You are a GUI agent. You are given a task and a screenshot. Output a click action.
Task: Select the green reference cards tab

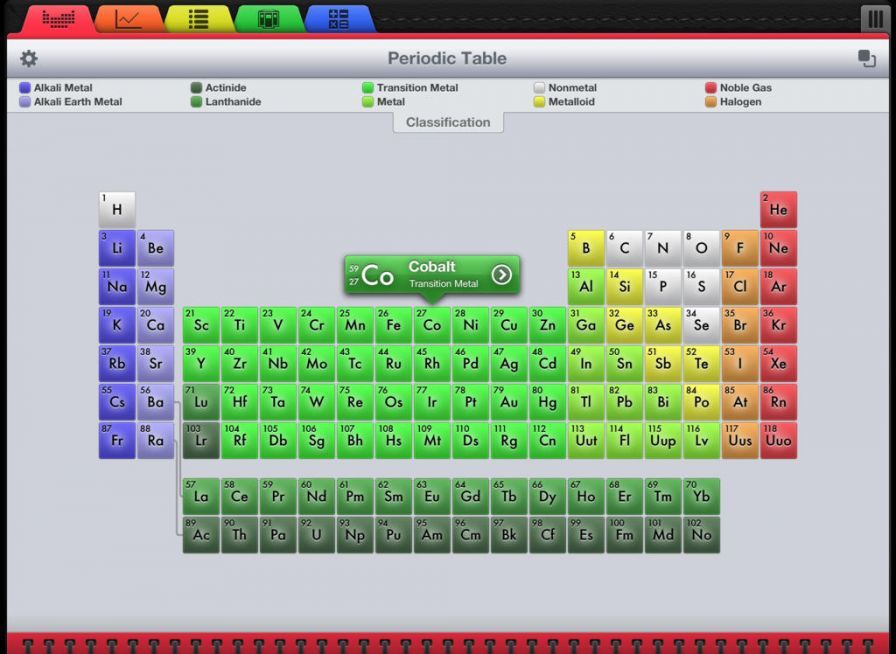tap(269, 18)
